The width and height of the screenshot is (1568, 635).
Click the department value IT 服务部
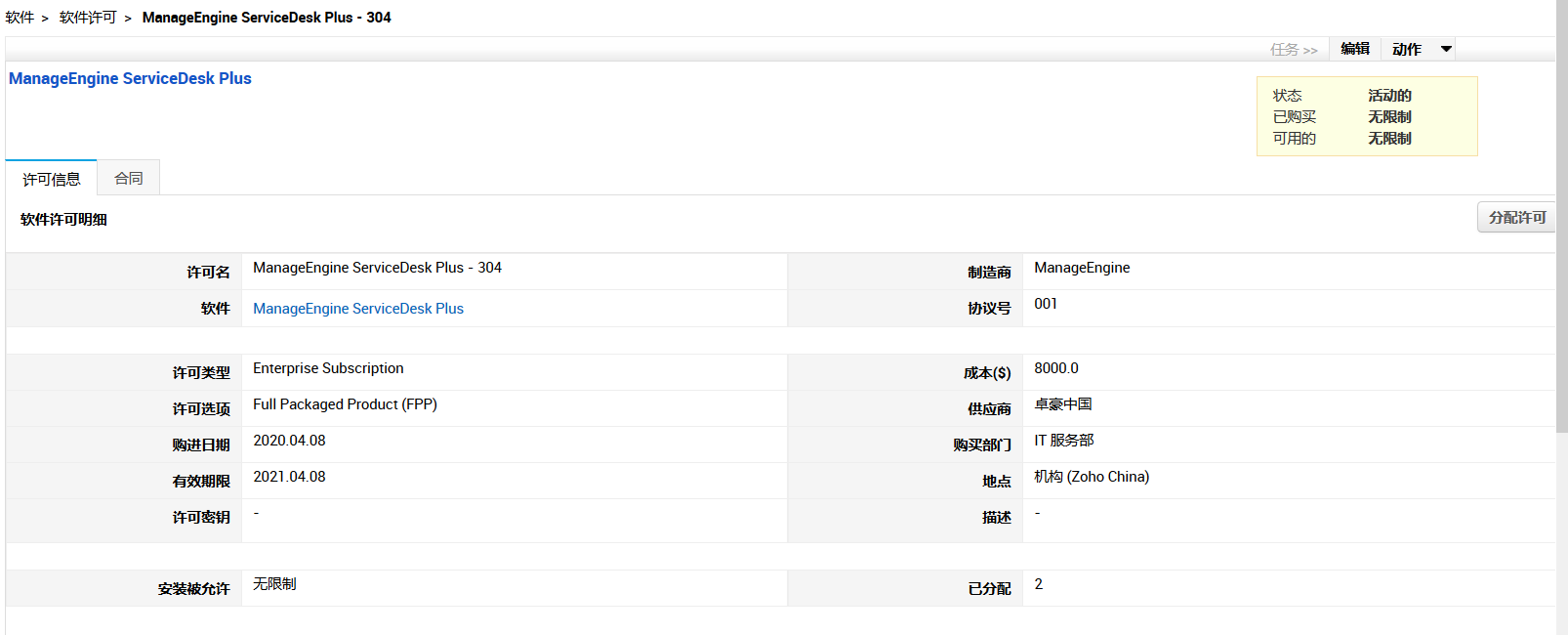[1064, 441]
